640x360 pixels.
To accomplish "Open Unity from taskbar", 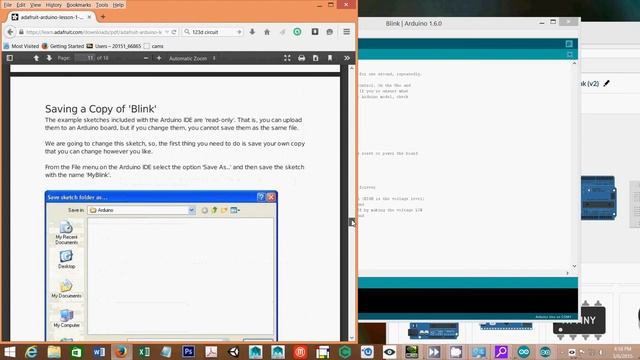I will click(233, 352).
